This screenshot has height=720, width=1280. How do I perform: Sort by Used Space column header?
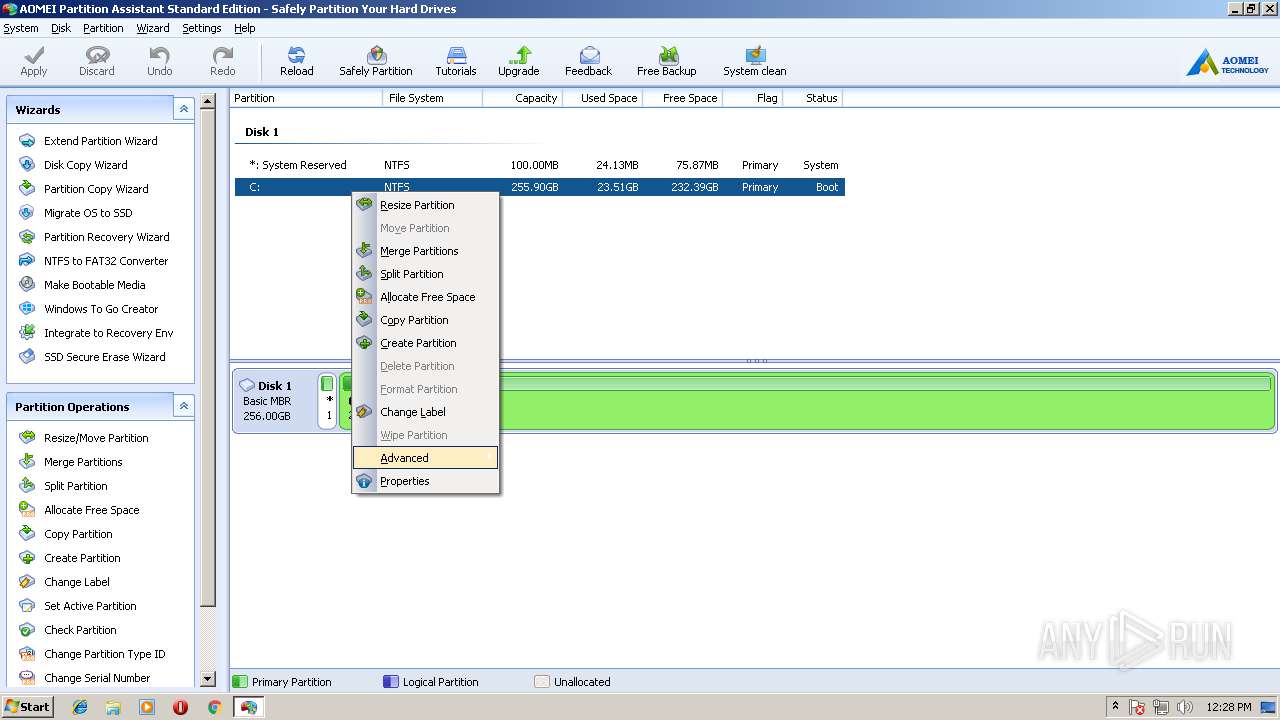tap(602, 98)
